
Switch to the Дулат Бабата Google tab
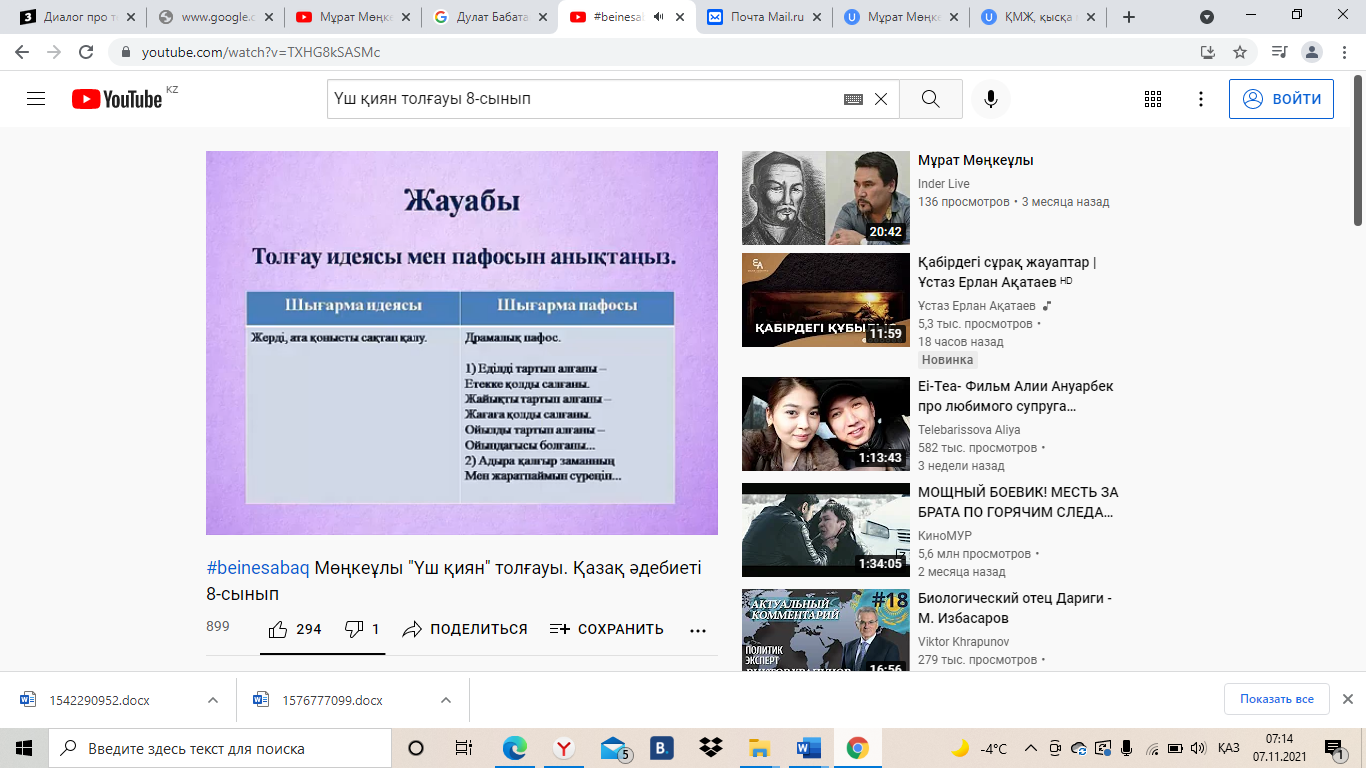click(x=490, y=17)
